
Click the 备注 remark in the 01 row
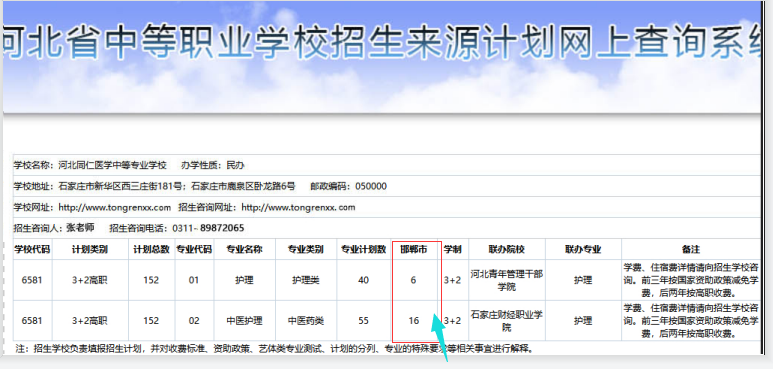click(x=691, y=280)
